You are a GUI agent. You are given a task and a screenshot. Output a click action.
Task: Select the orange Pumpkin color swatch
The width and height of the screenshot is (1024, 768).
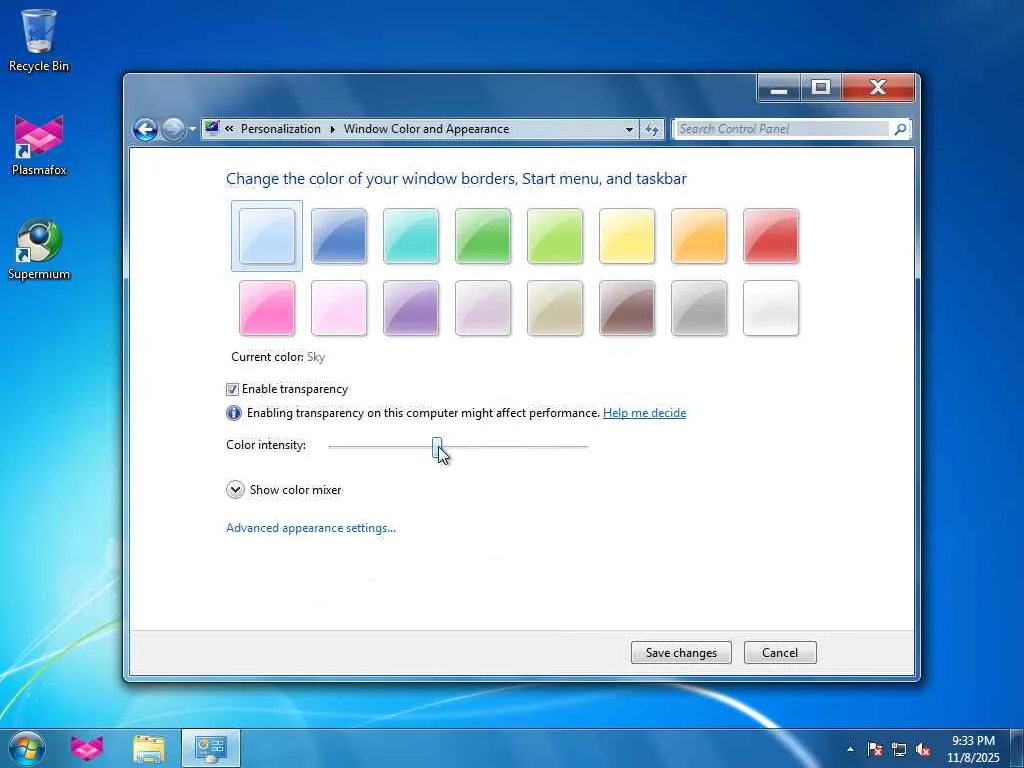tap(699, 236)
